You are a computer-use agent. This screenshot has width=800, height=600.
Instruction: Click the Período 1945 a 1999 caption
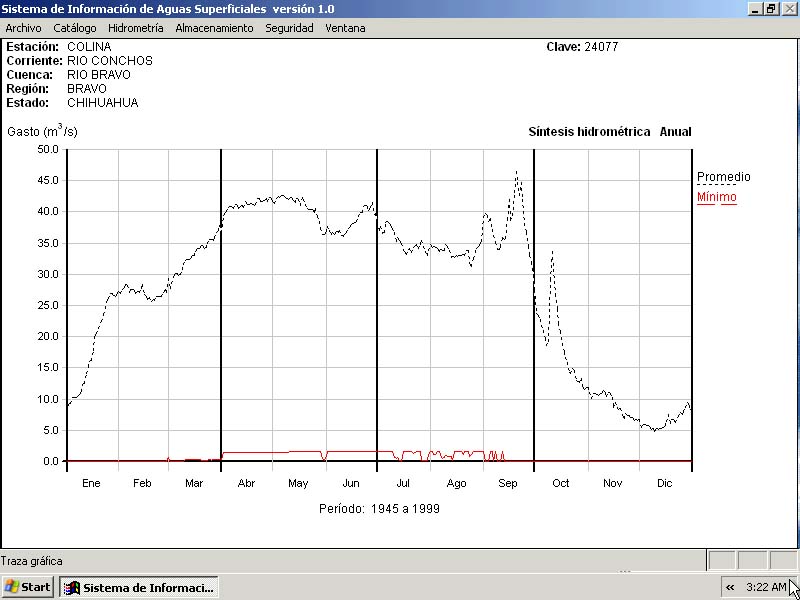[x=379, y=508]
